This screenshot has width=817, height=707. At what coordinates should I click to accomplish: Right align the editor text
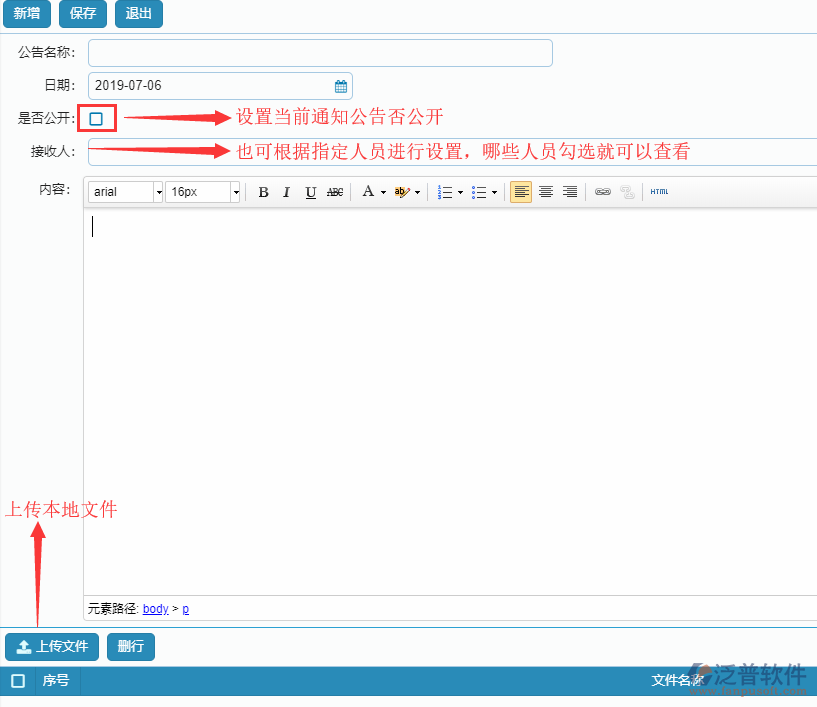tap(570, 191)
